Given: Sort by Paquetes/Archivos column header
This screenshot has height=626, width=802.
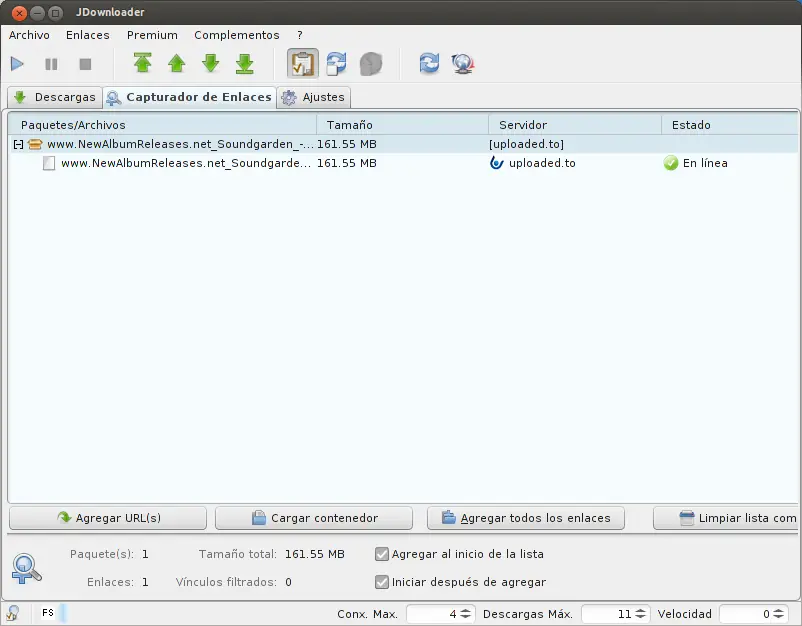Looking at the screenshot, I should pyautogui.click(x=163, y=125).
